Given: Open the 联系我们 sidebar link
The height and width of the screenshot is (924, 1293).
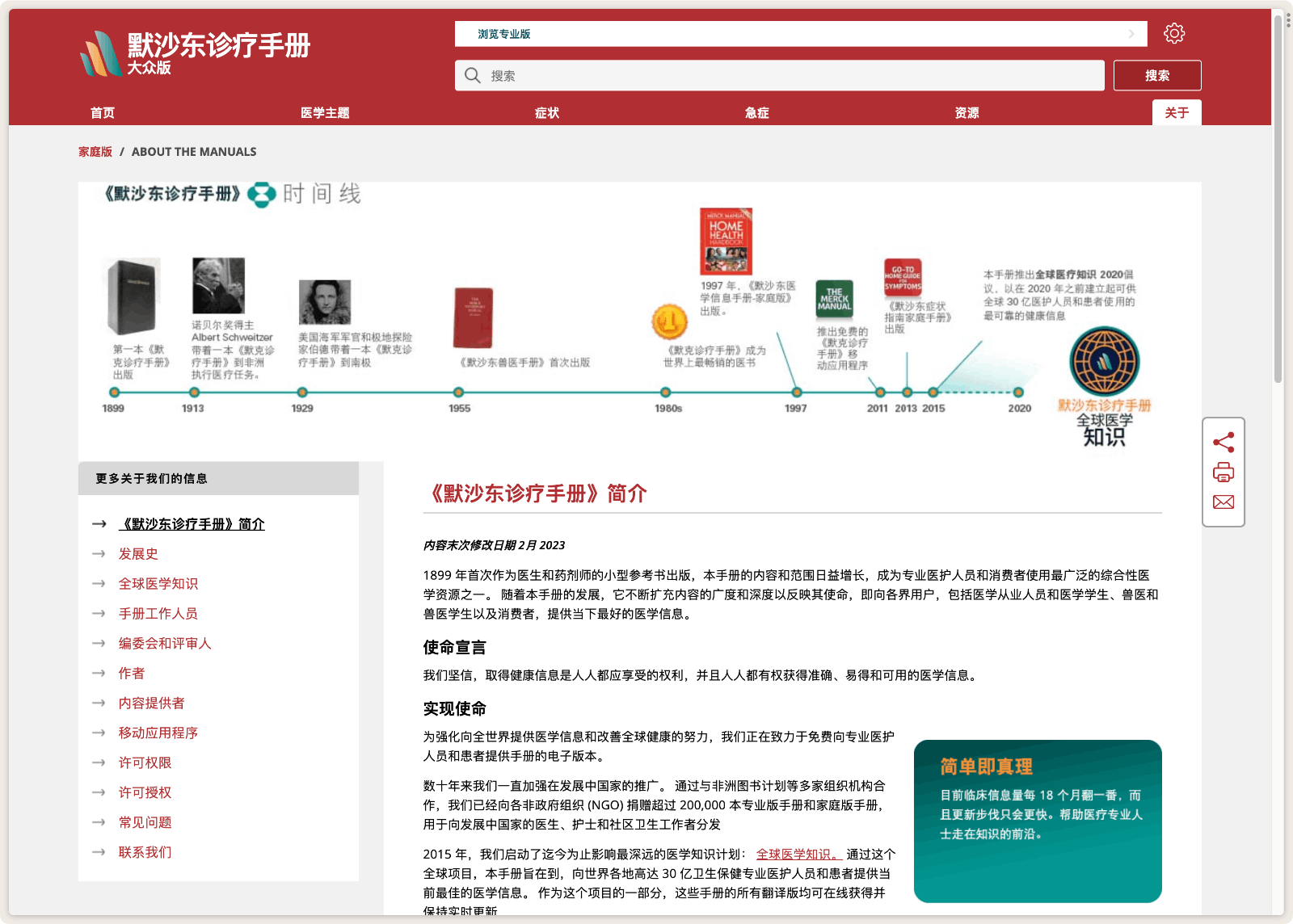Looking at the screenshot, I should 145,853.
